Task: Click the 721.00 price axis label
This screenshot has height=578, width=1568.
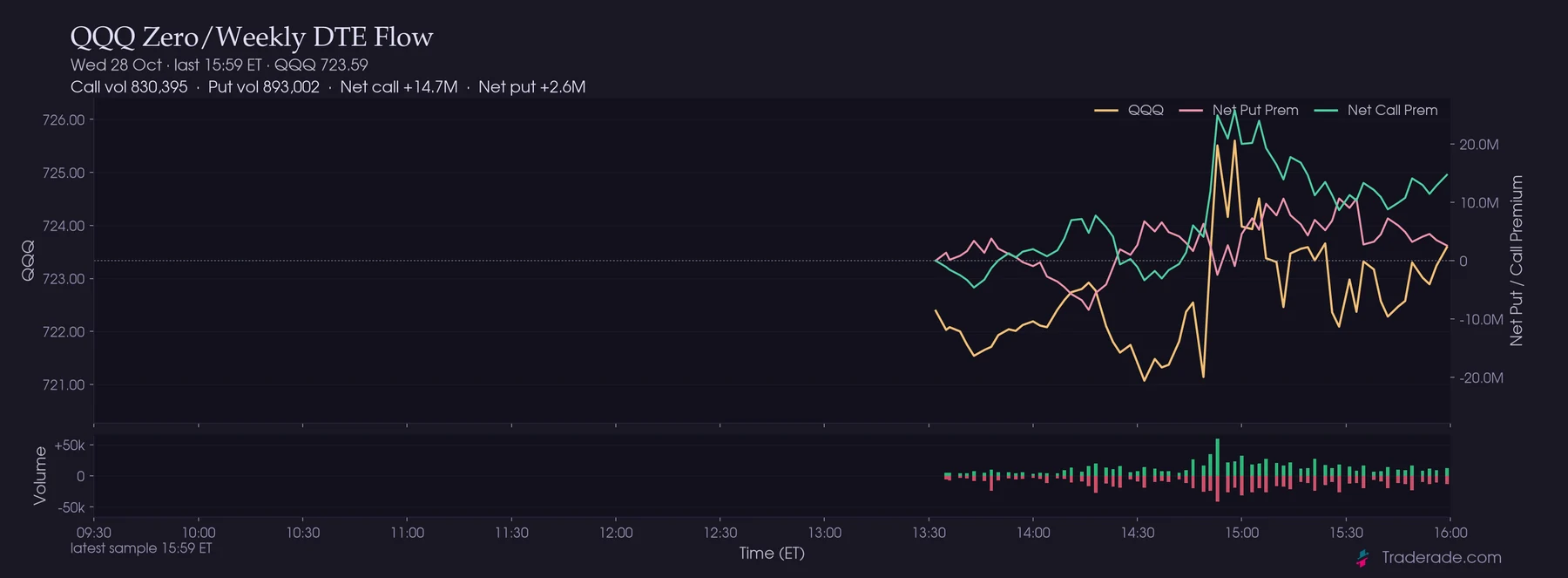Action: coord(64,384)
